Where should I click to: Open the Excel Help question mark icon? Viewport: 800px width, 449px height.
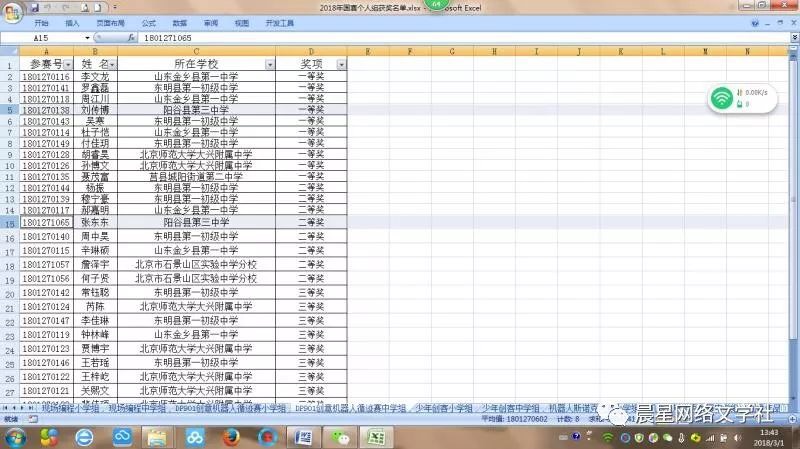tap(755, 22)
